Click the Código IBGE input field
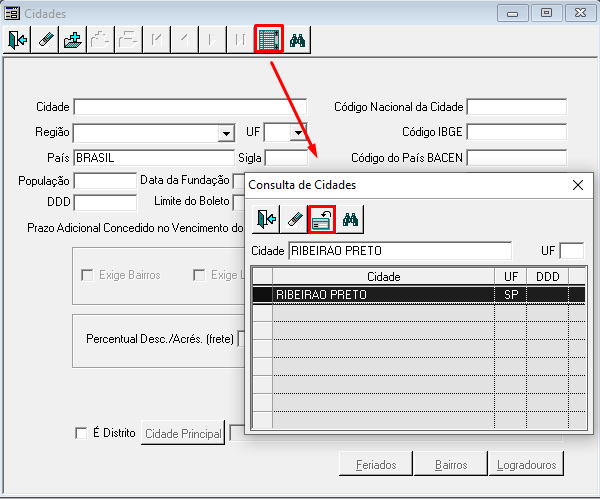The height and width of the screenshot is (499, 600). point(517,132)
